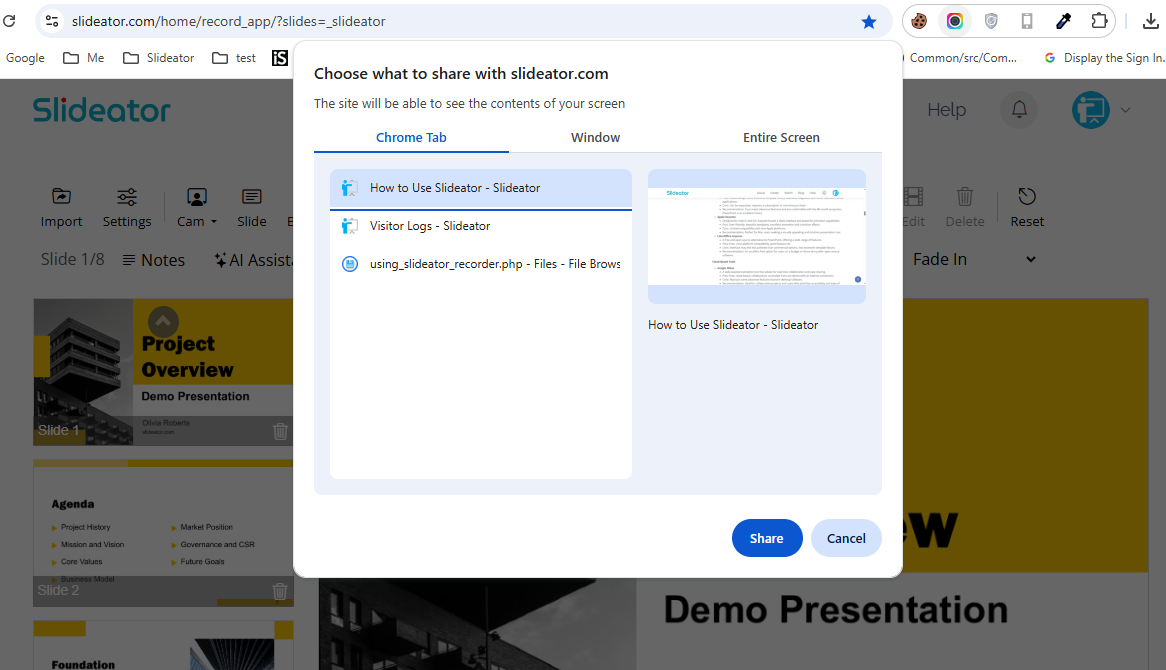Delete Slide 2 via its trash icon
This screenshot has width=1166, height=670.
click(x=280, y=591)
